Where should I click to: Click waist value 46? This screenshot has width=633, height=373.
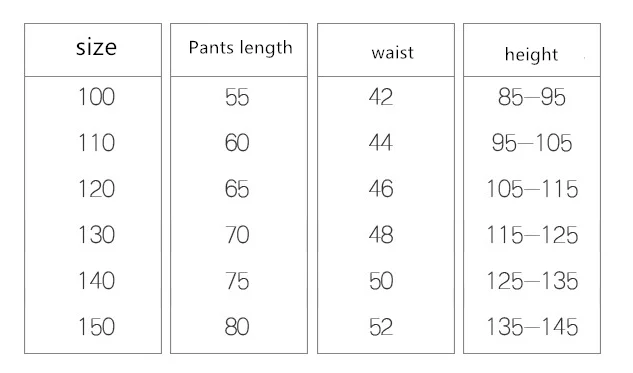click(381, 189)
